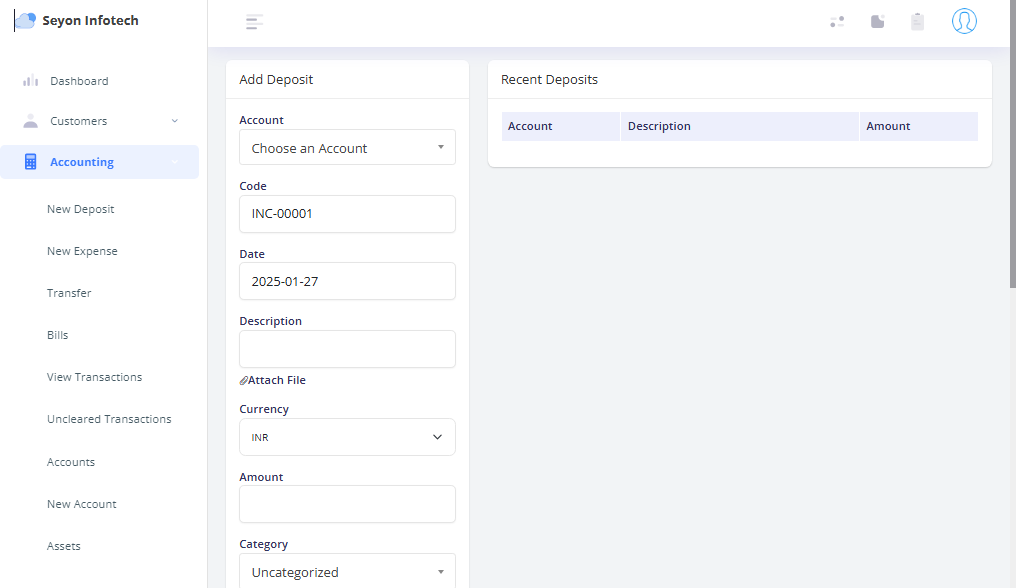
Task: Click the Date field showing 2025-01-27
Action: click(347, 281)
